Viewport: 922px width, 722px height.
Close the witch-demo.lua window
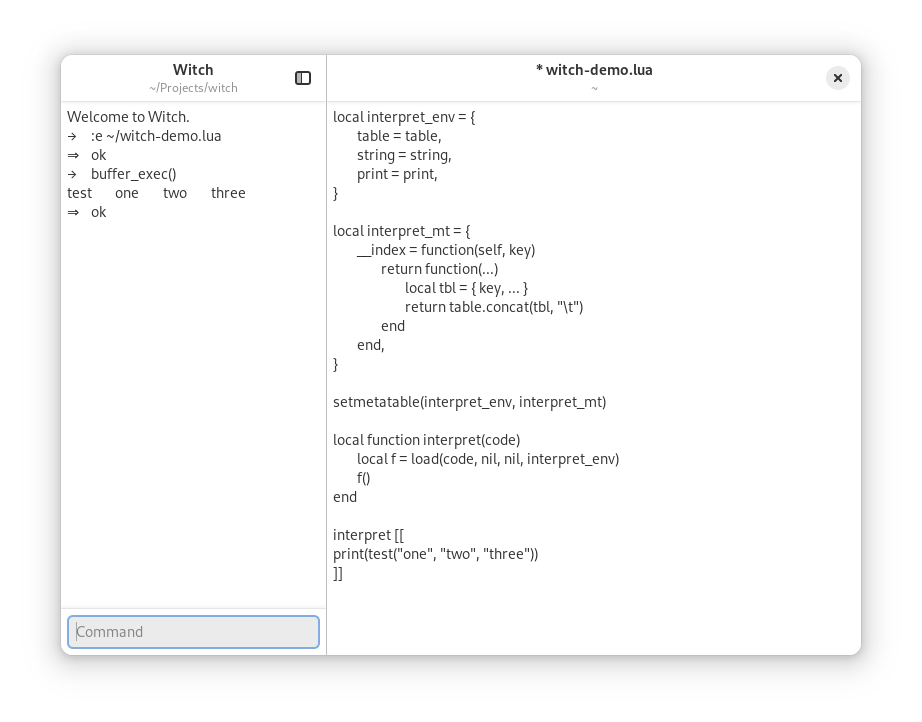click(837, 78)
